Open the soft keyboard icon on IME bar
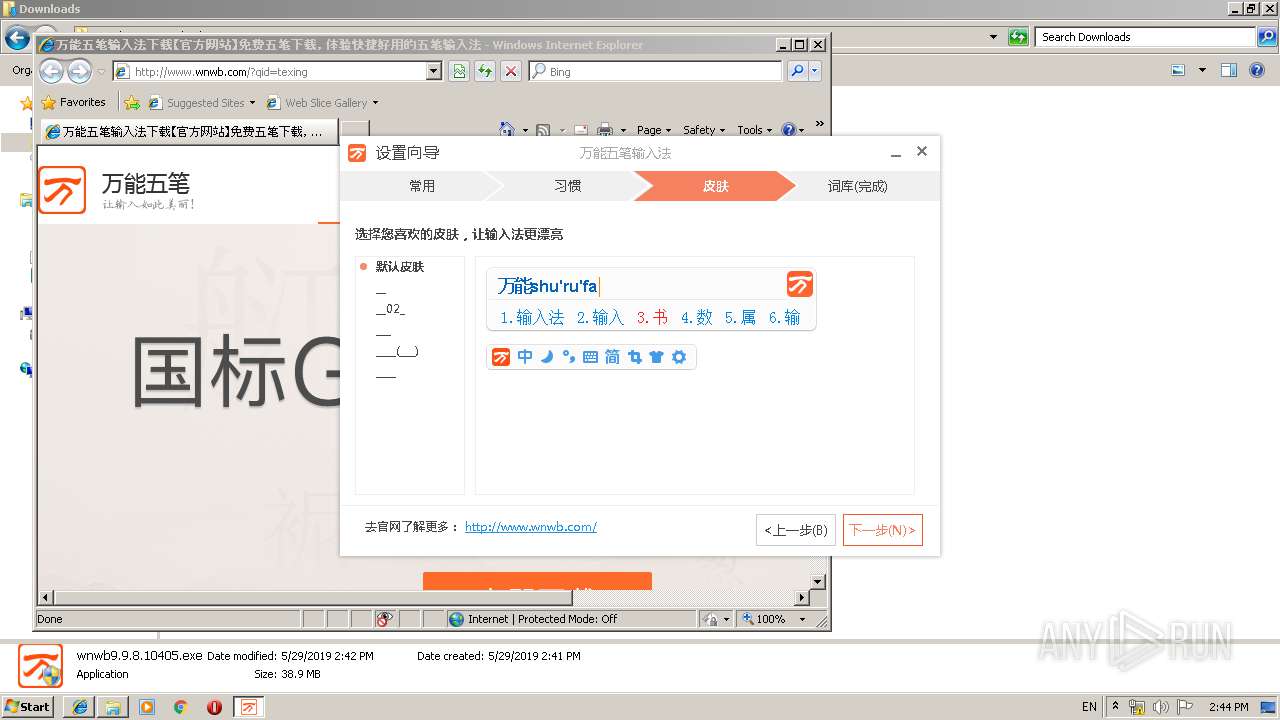The width and height of the screenshot is (1280, 720). (590, 357)
